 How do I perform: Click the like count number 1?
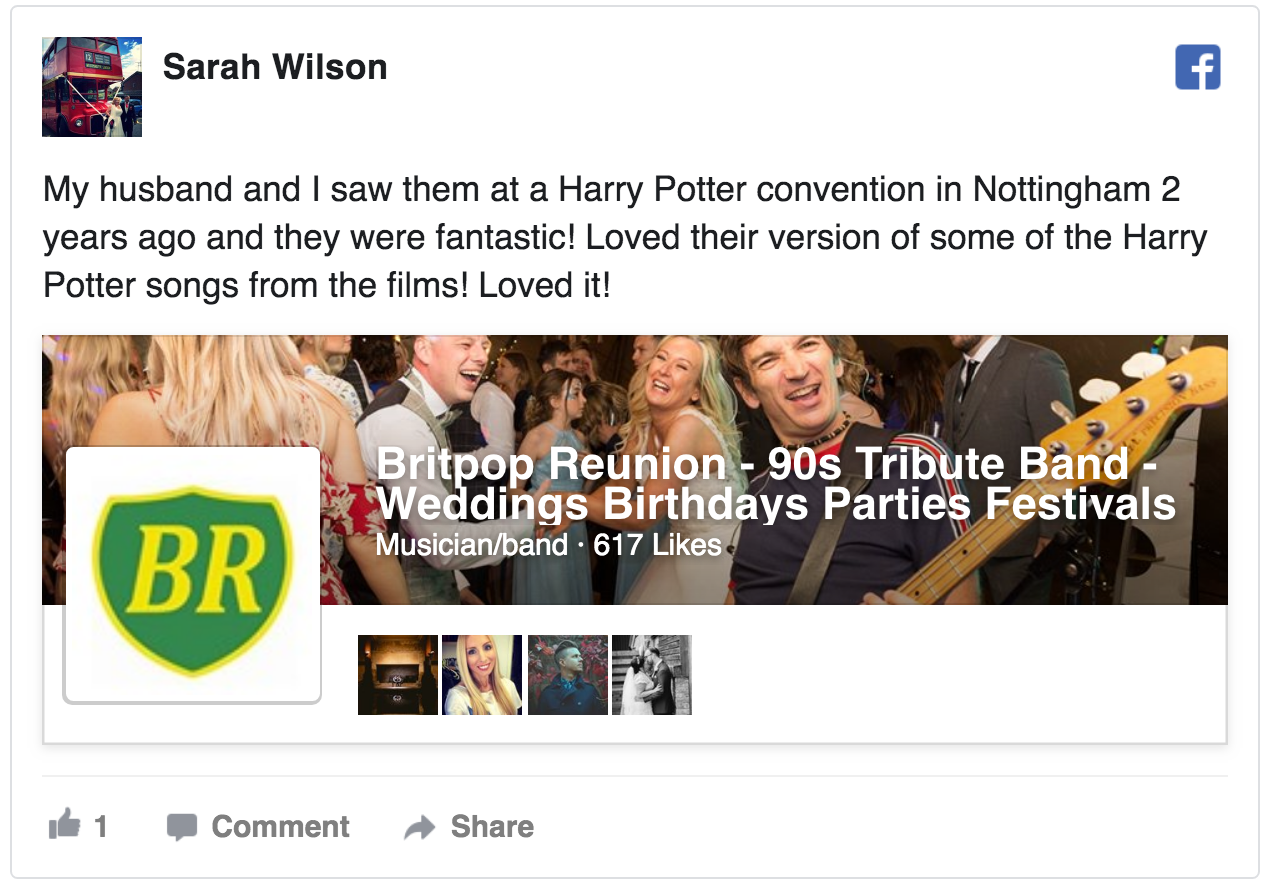tap(100, 827)
